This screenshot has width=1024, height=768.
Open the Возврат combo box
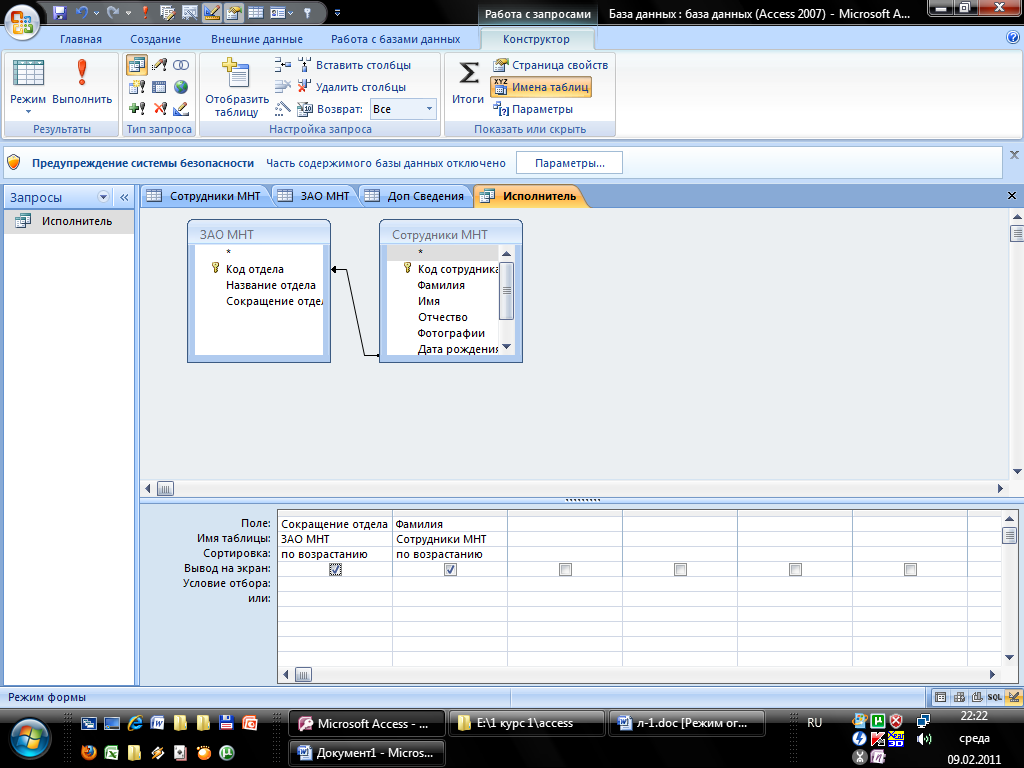pyautogui.click(x=403, y=108)
